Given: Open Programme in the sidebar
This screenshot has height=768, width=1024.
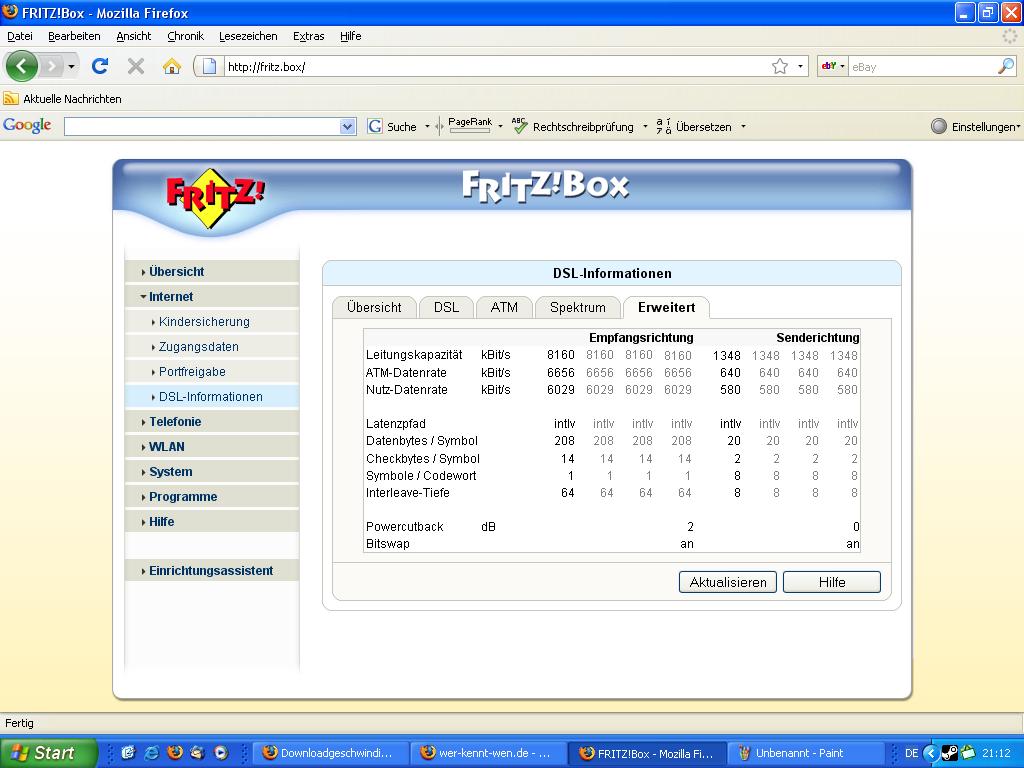Looking at the screenshot, I should click(x=212, y=496).
